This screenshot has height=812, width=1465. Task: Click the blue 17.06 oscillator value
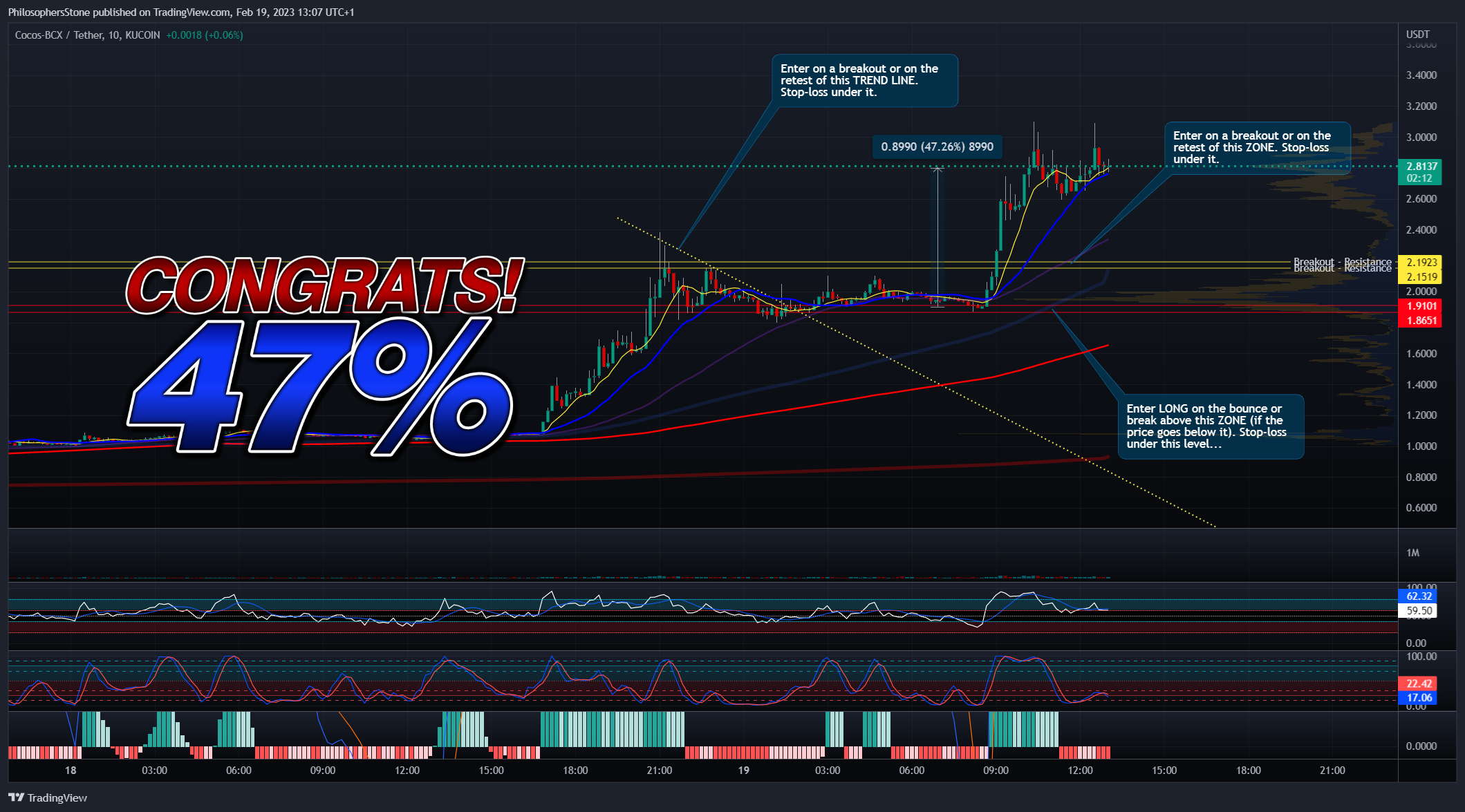pos(1419,698)
